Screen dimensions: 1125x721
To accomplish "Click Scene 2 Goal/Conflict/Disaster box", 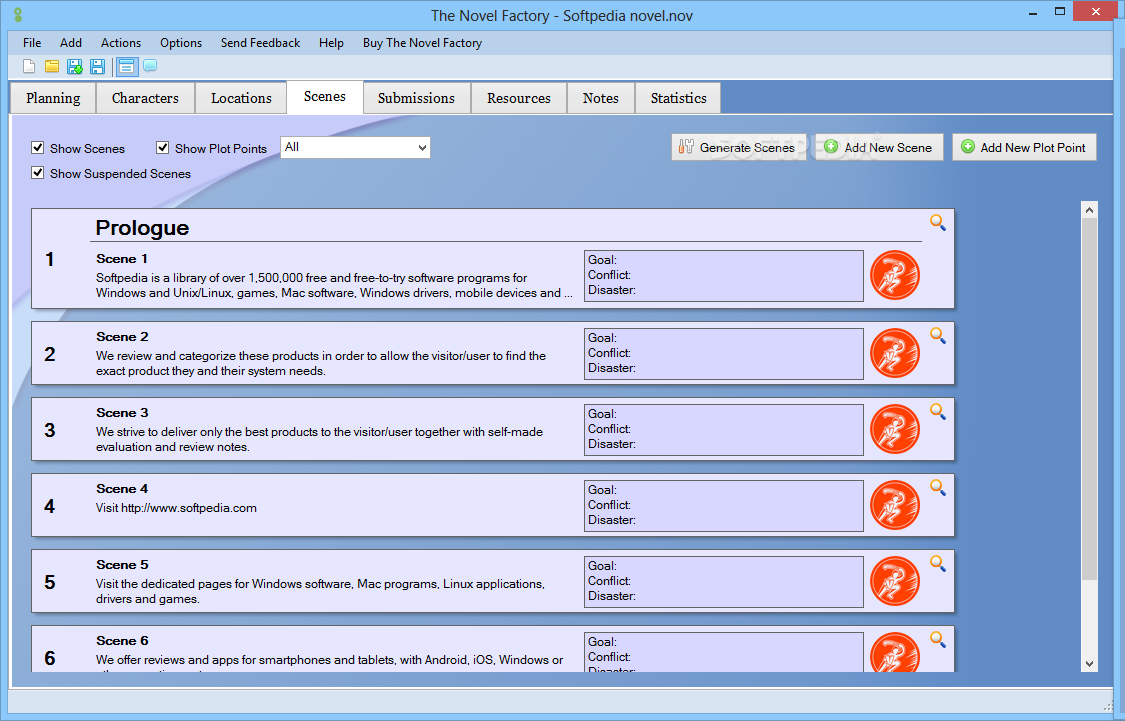I will pos(724,354).
